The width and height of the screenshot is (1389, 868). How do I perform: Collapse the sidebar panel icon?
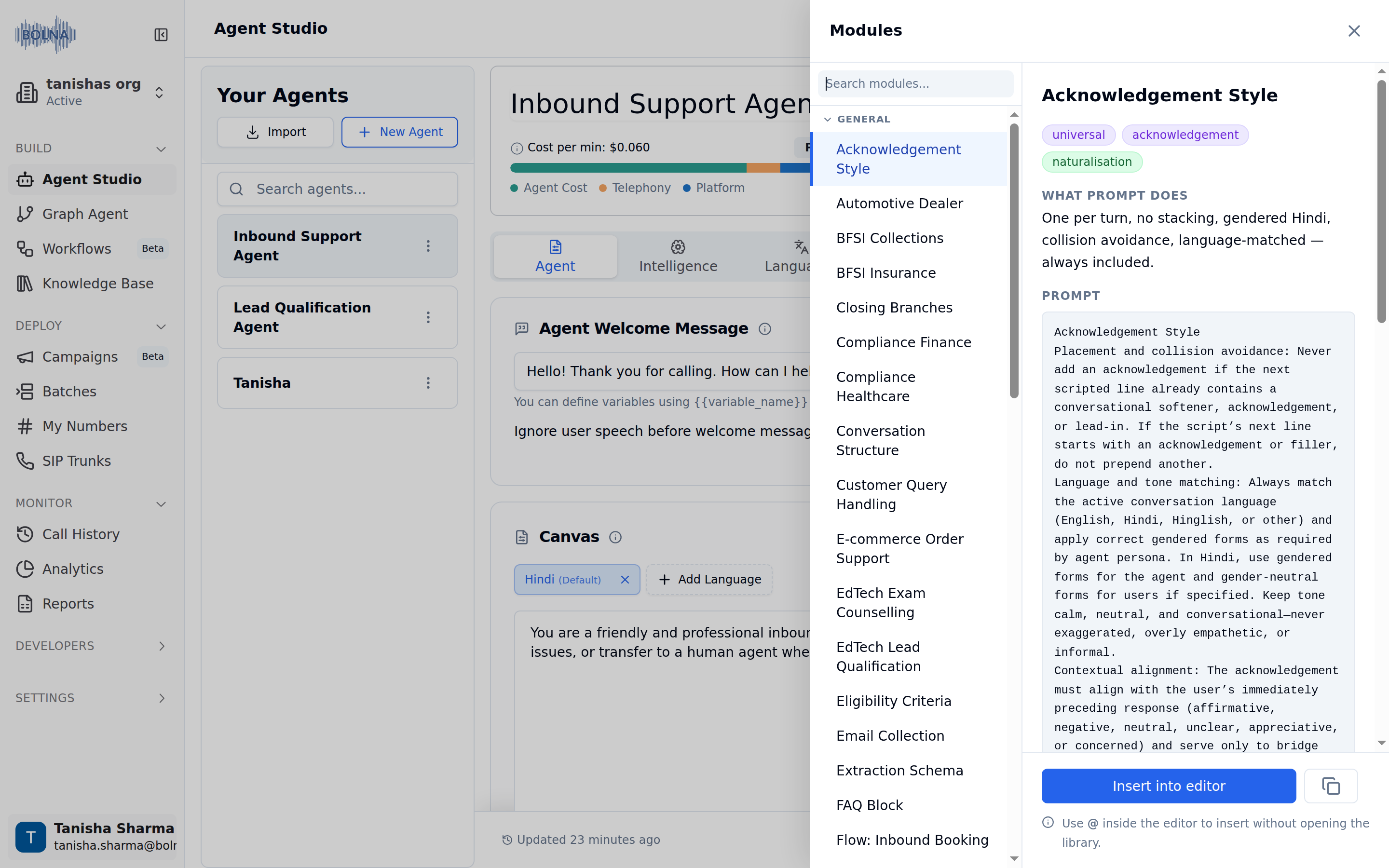point(161,35)
